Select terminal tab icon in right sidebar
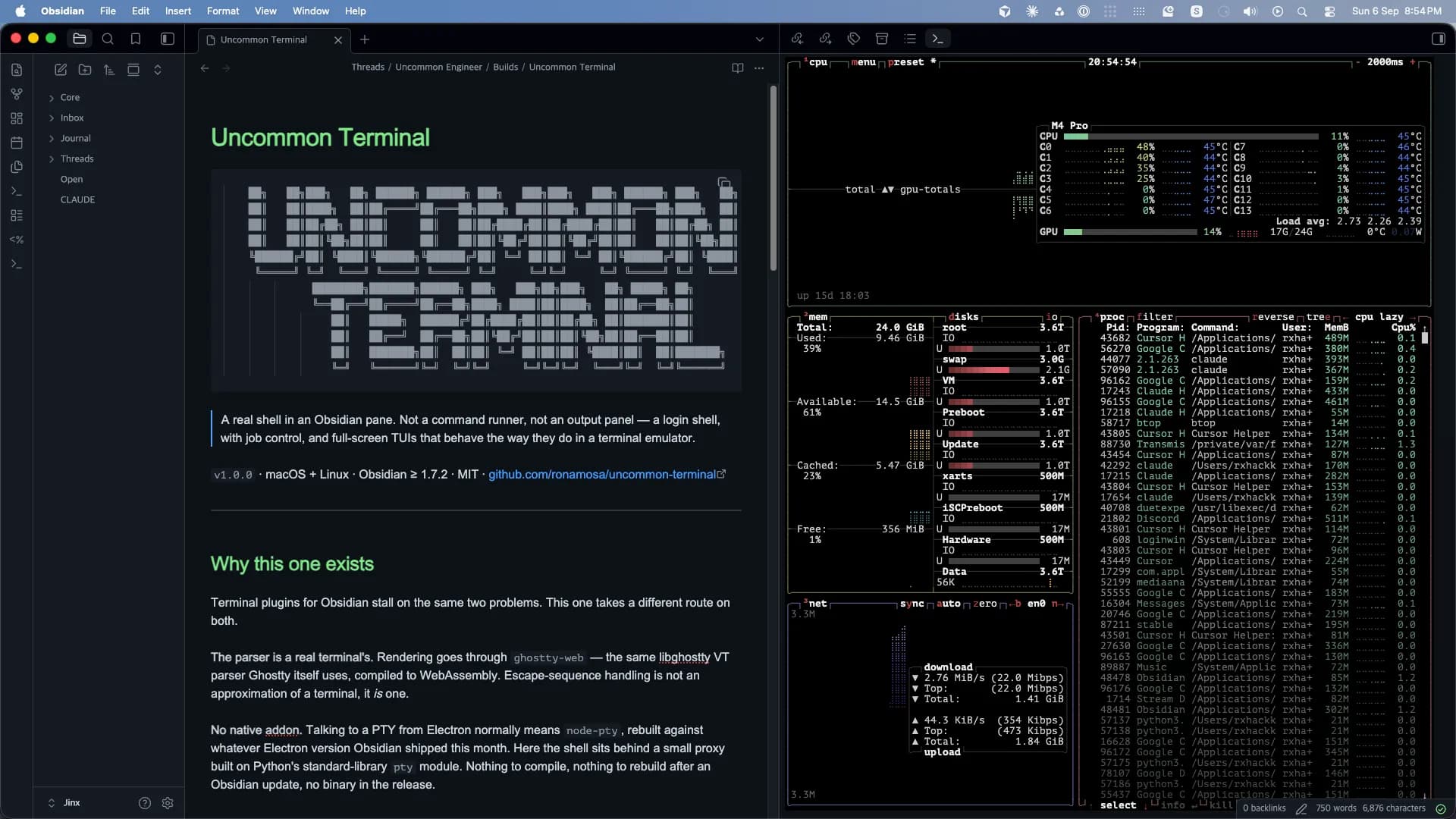Screen dimensions: 1456x819 [938, 39]
